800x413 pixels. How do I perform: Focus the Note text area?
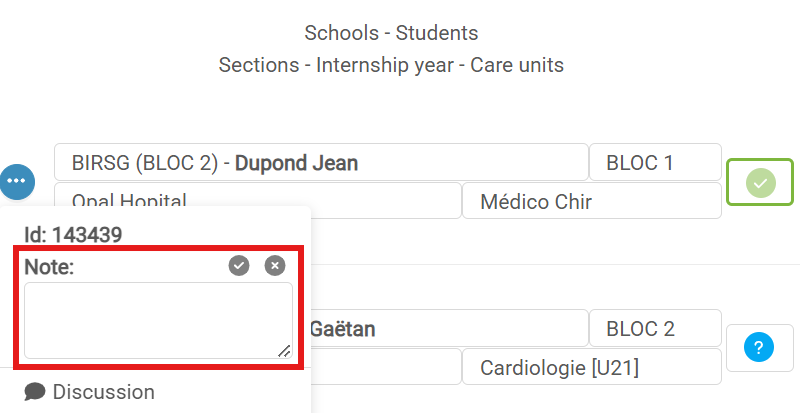click(x=159, y=321)
